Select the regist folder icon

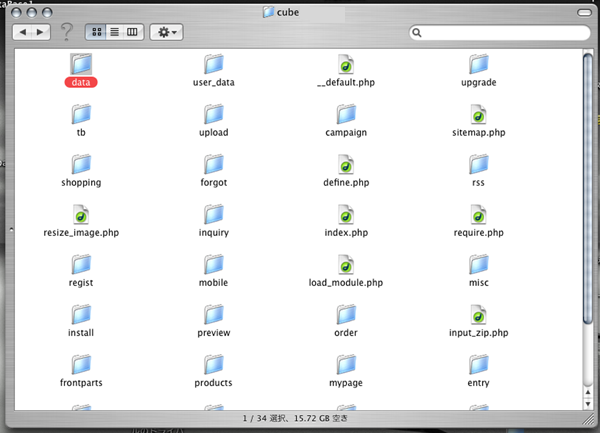pyautogui.click(x=81, y=264)
